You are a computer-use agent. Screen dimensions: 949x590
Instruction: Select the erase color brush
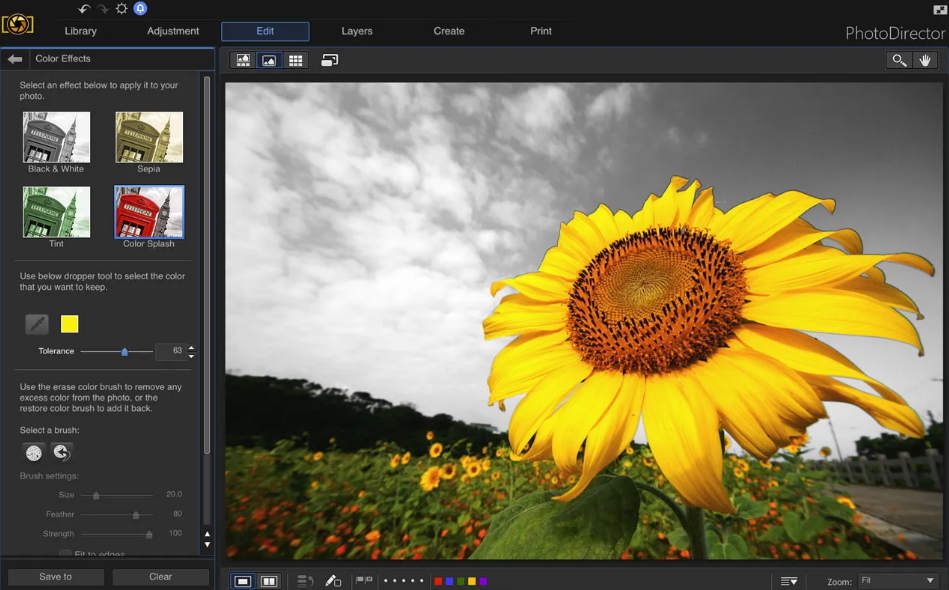click(x=34, y=452)
